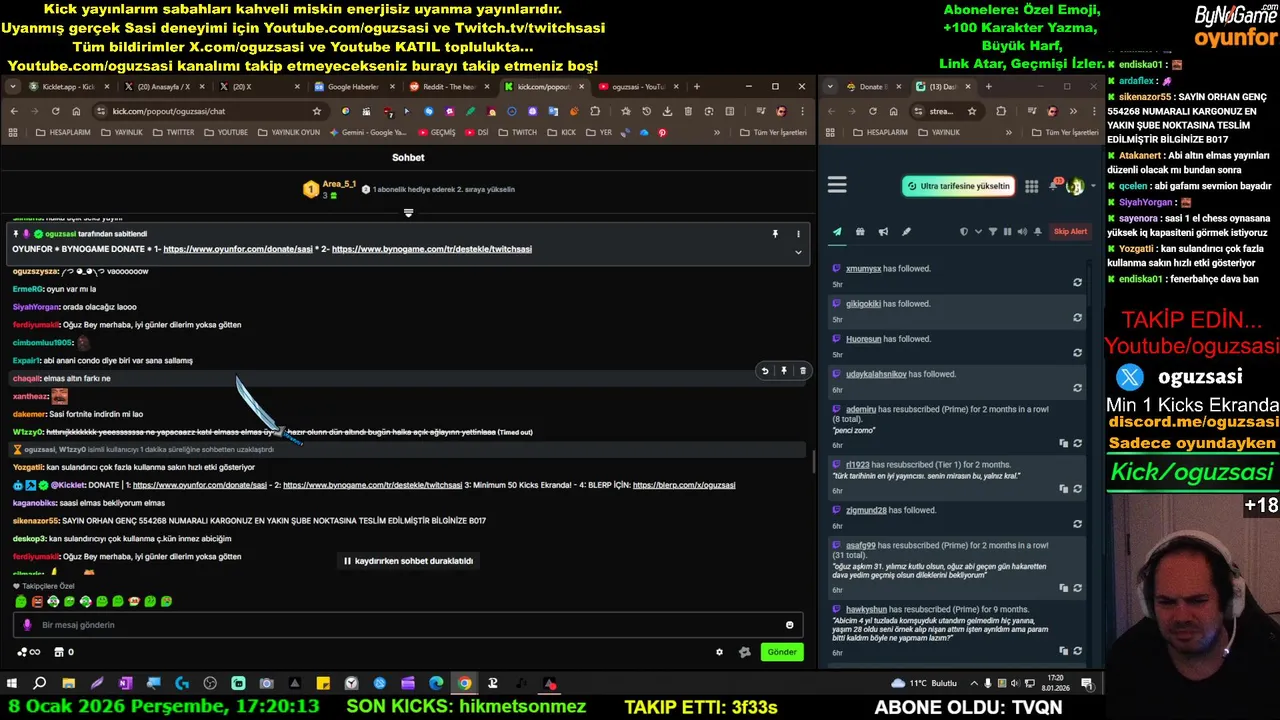Replay the gikigokiki follow alert
This screenshot has height=720, width=1280.
tap(1077, 317)
